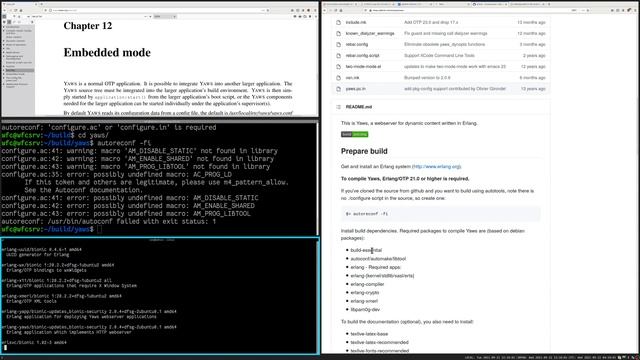Open the include.mk file link
This screenshot has width=640, height=360.
(x=356, y=22)
